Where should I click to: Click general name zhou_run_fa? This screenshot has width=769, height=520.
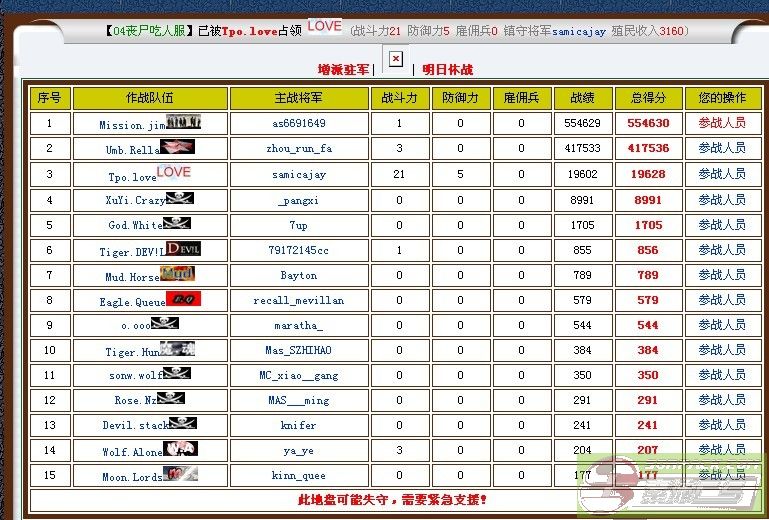(x=299, y=148)
